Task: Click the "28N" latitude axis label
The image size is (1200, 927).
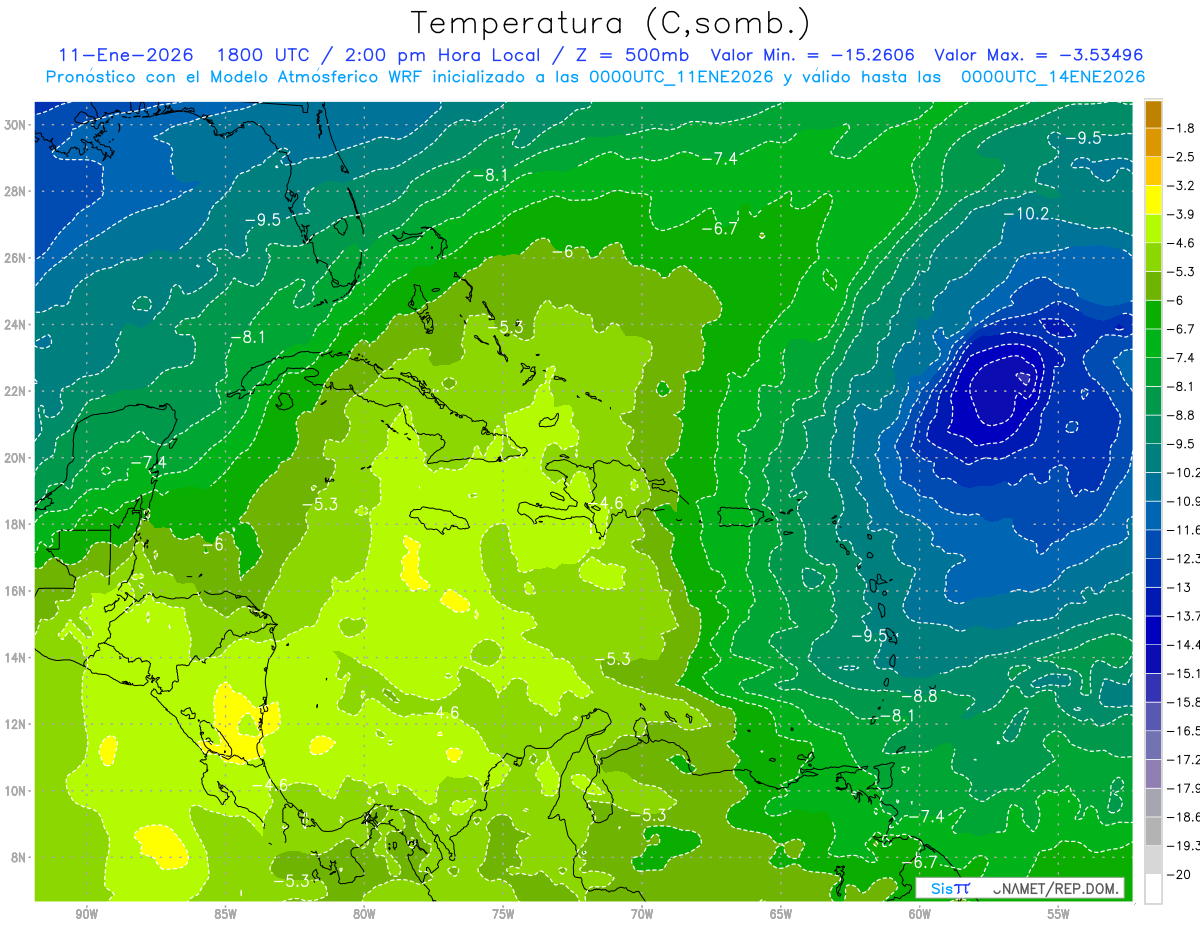Action: point(17,191)
